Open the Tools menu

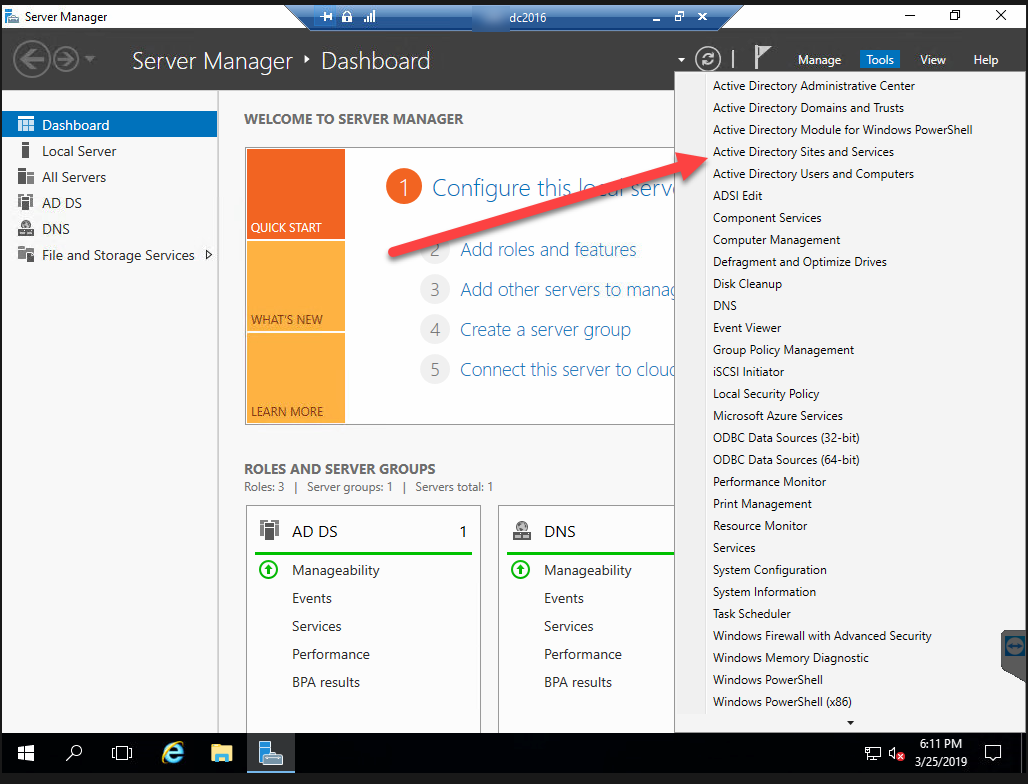[880, 60]
